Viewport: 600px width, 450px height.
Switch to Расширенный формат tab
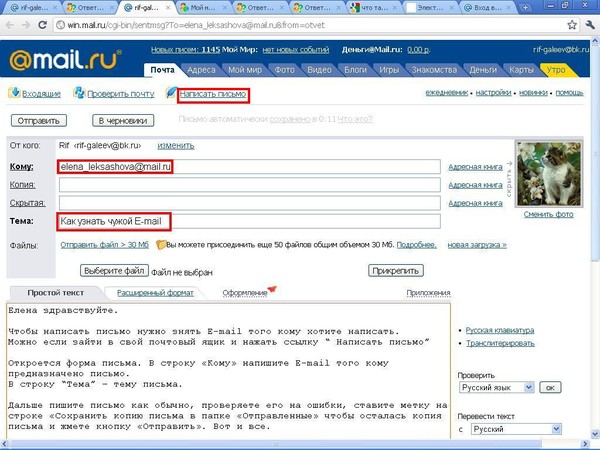coord(155,293)
